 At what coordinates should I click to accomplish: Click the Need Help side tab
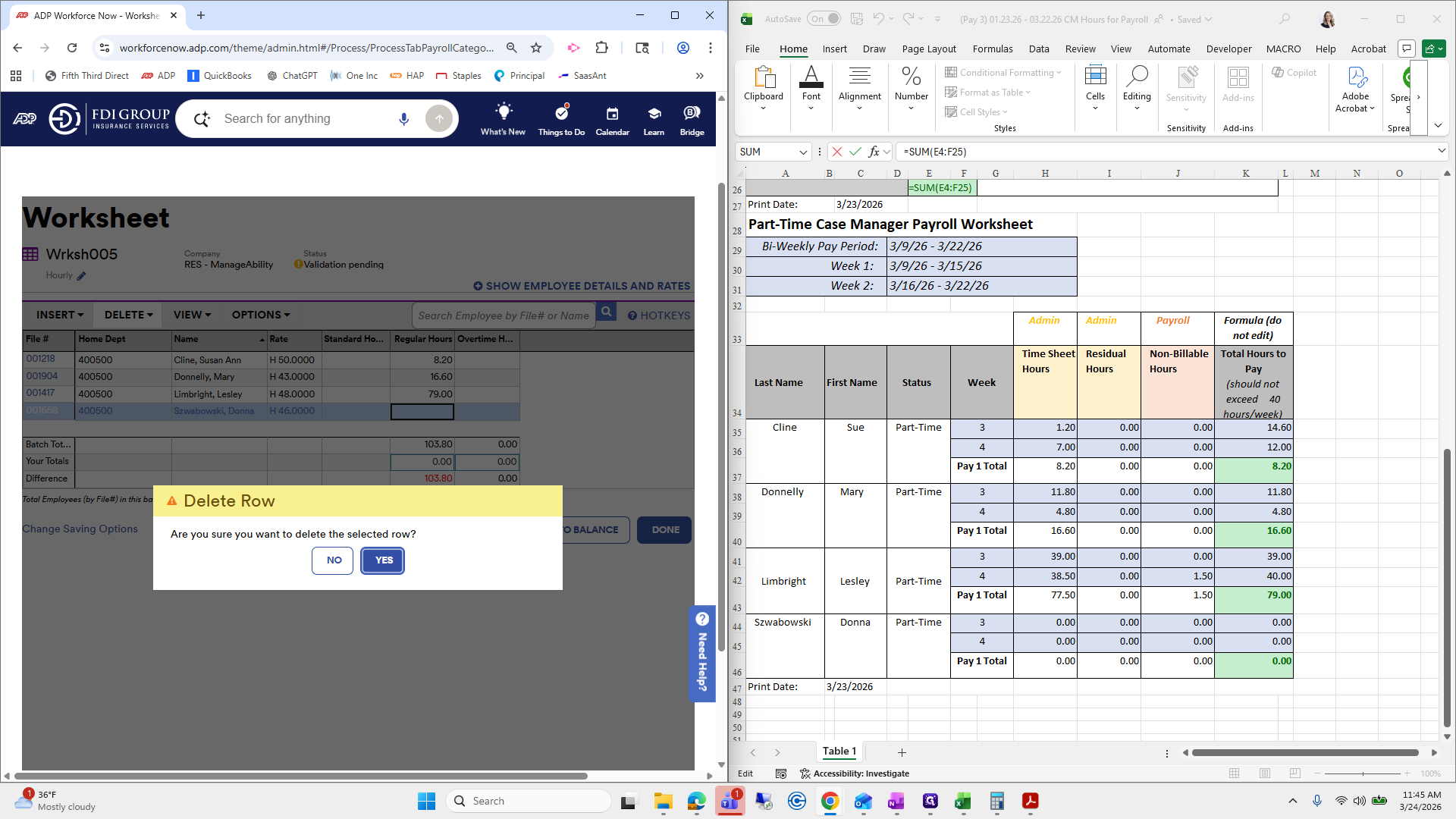tap(702, 653)
